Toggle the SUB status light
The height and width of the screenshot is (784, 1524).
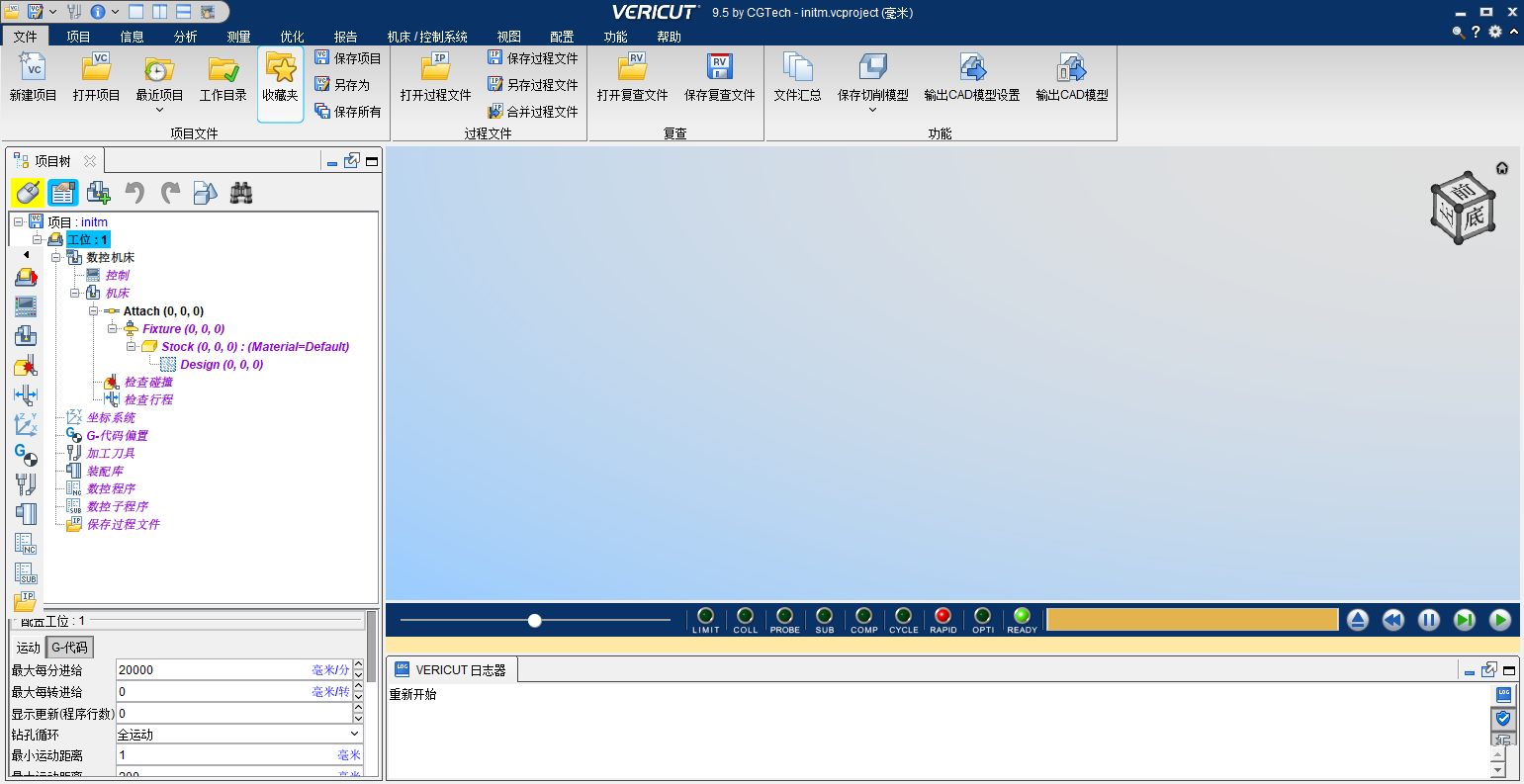click(x=825, y=620)
